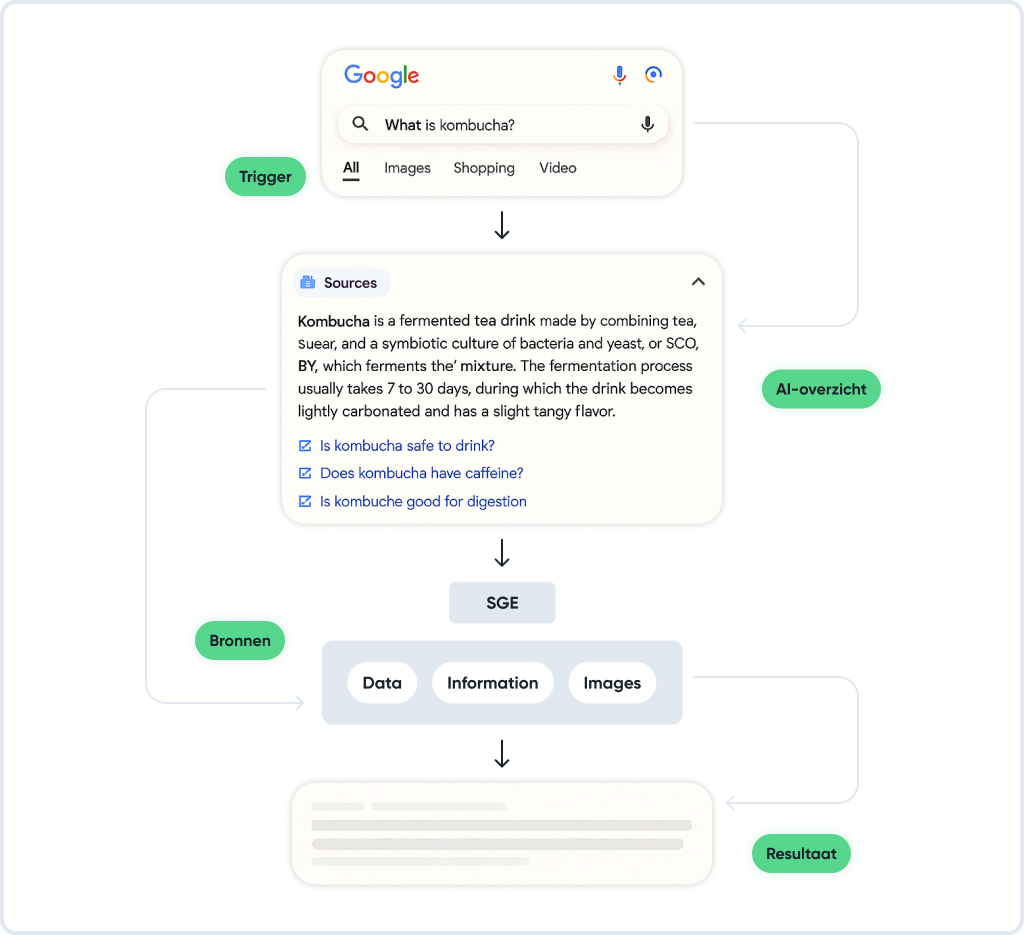This screenshot has width=1024, height=935.
Task: Click the SGE box
Action: [x=502, y=603]
